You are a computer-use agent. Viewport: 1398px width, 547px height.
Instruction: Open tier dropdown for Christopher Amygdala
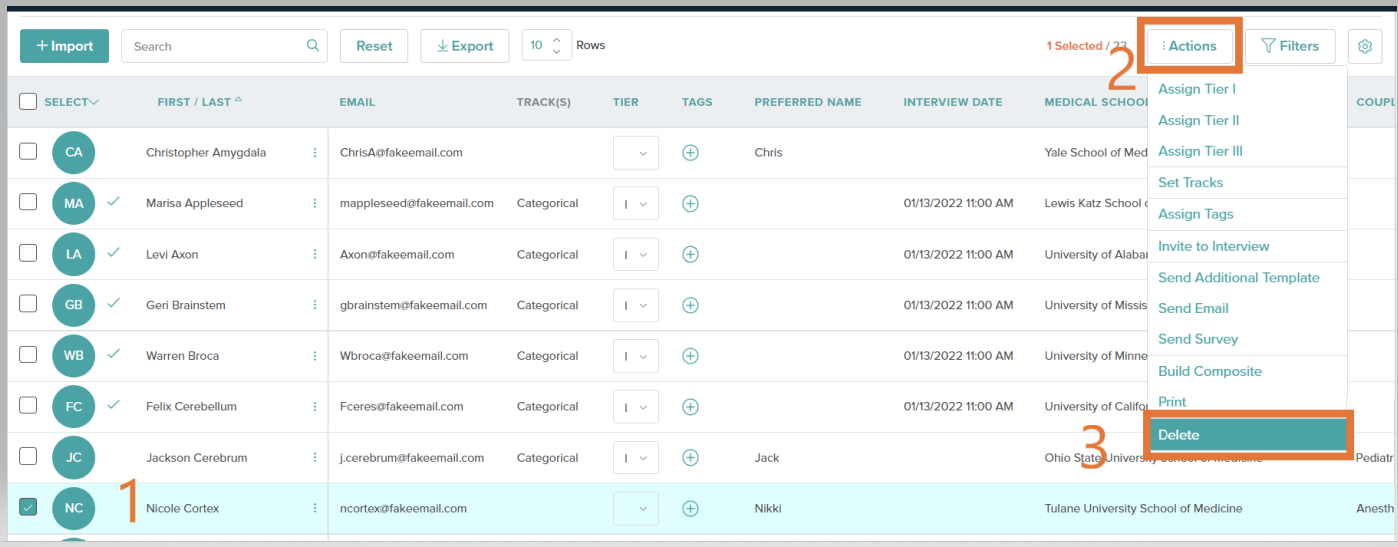(636, 153)
